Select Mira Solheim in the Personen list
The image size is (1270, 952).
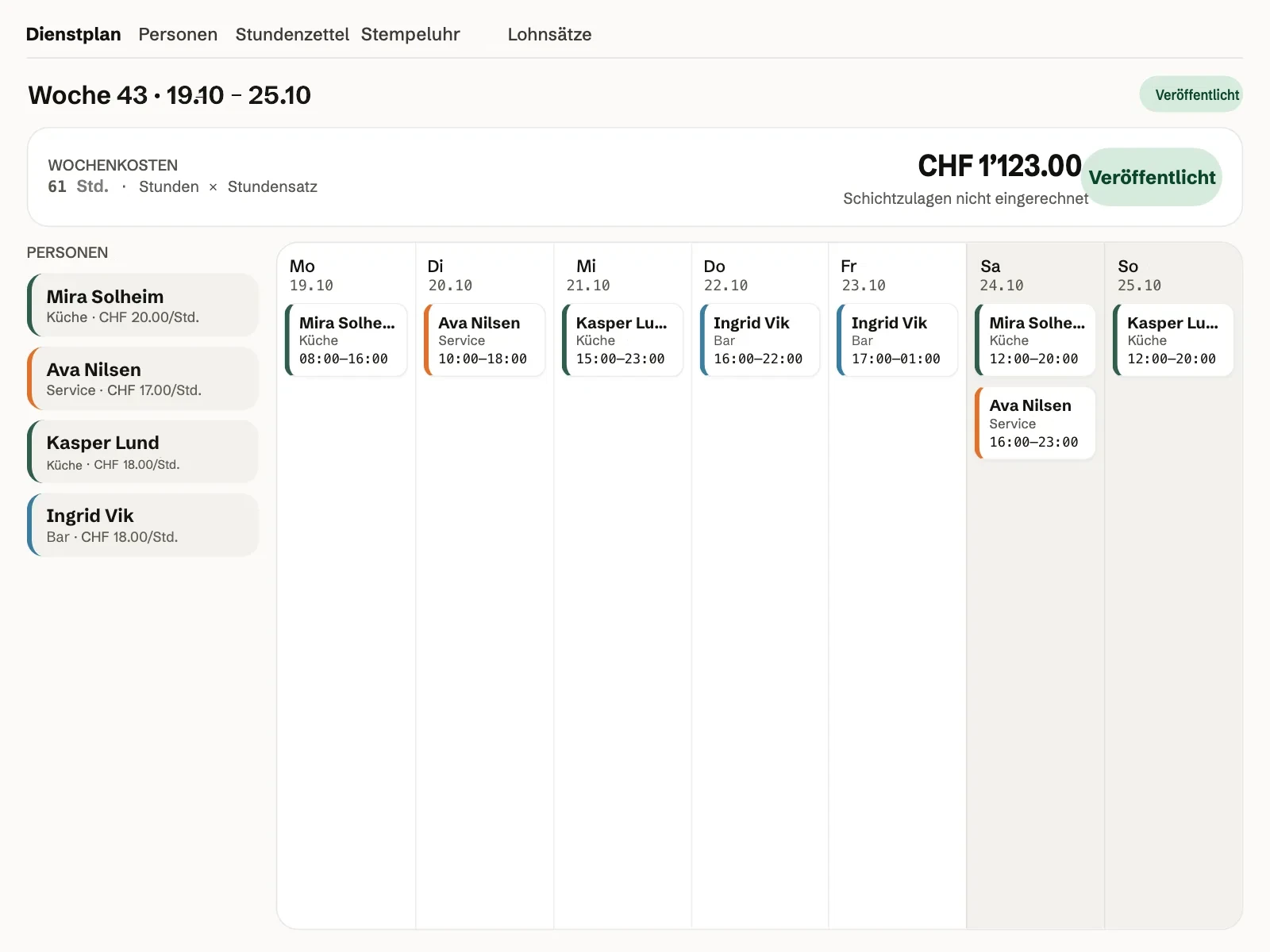point(143,305)
